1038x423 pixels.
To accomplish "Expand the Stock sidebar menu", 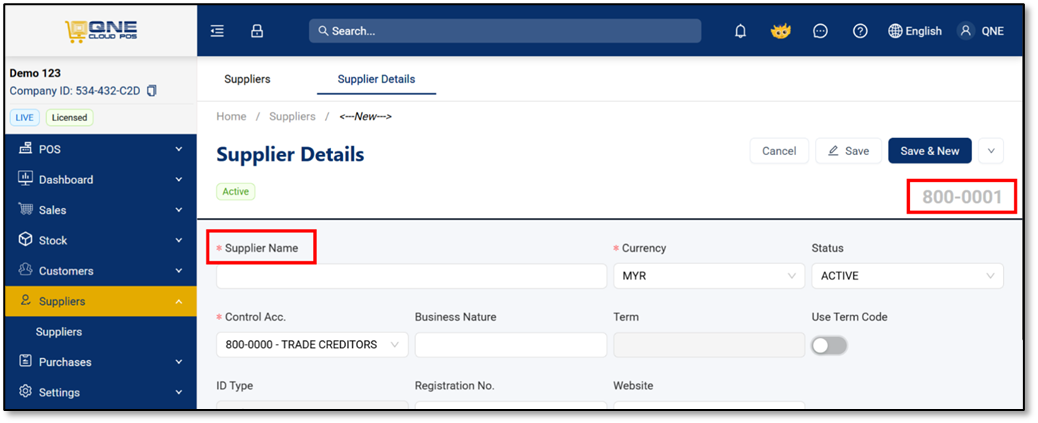I will pos(101,240).
